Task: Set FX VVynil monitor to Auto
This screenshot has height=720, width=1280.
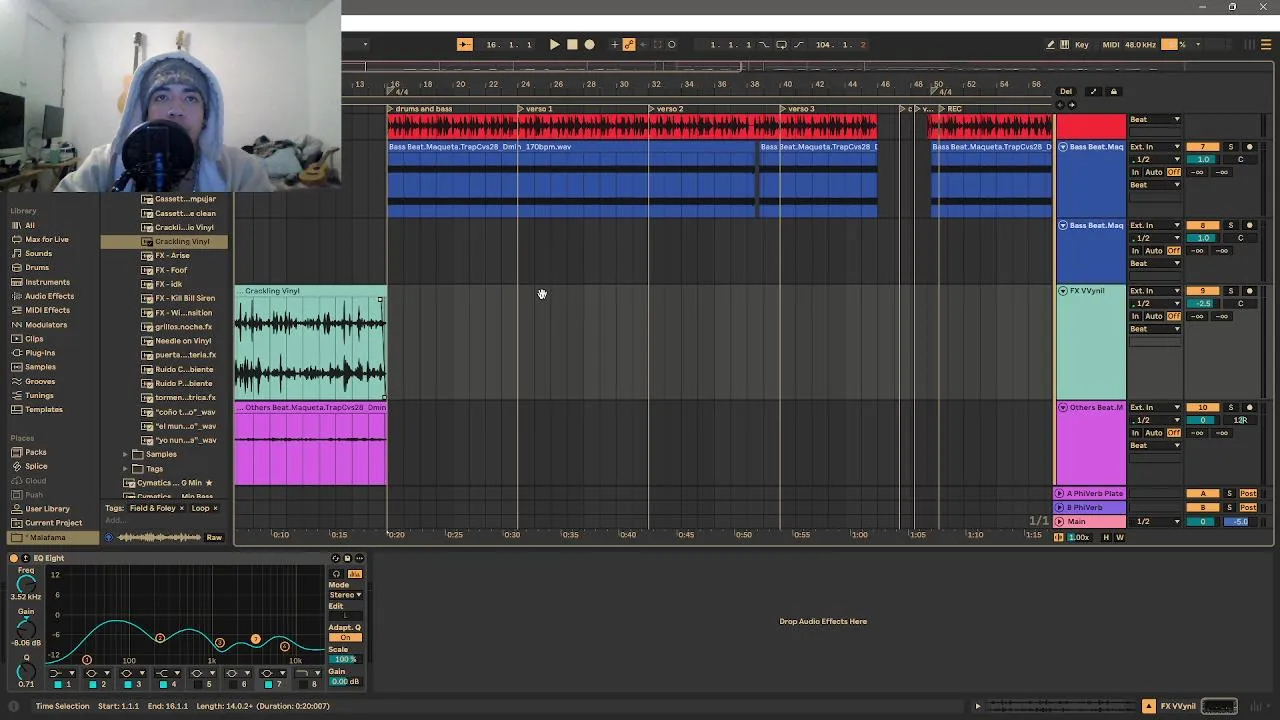Action: pyautogui.click(x=1153, y=316)
